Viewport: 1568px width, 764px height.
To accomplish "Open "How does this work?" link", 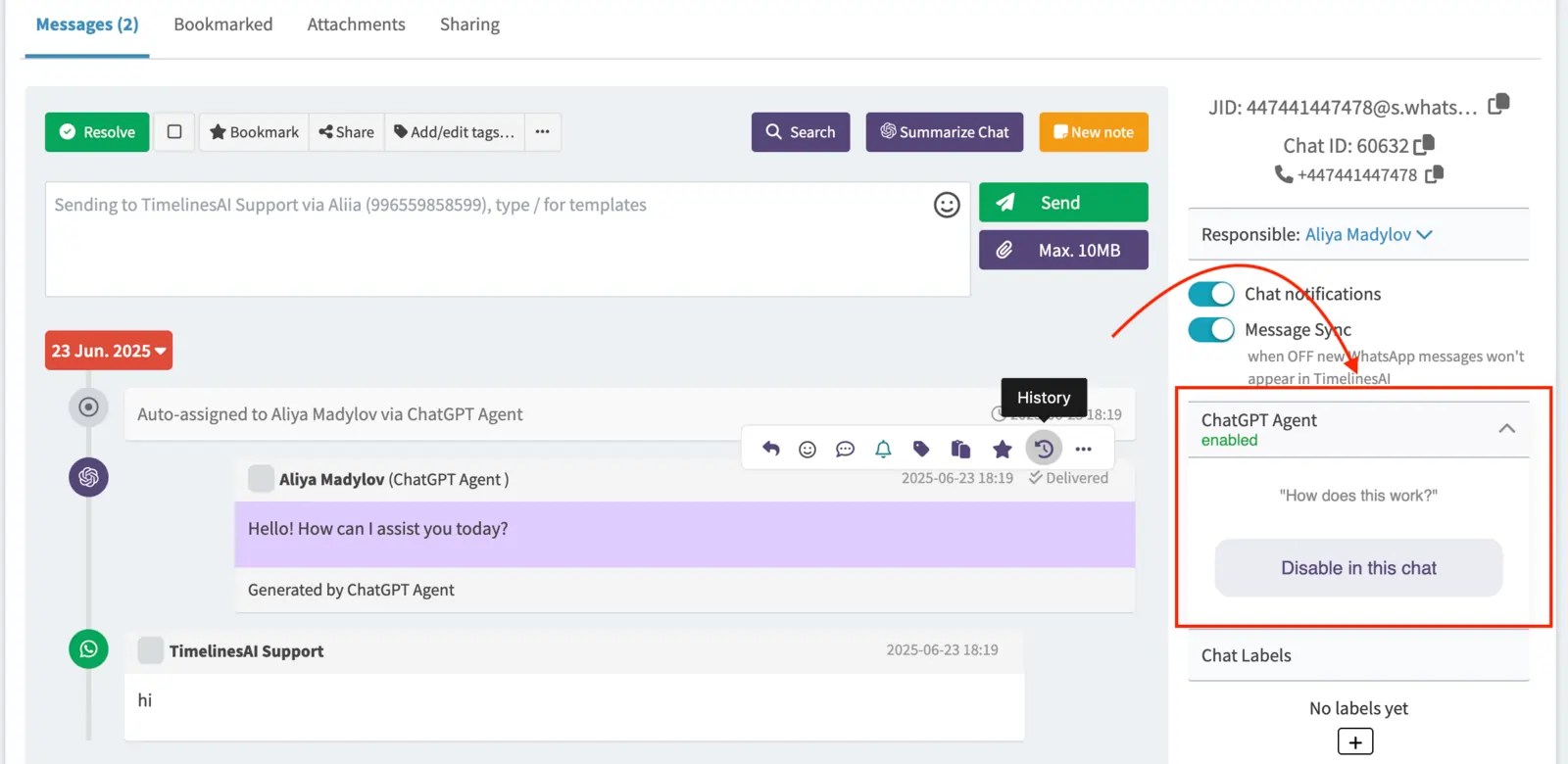I will coord(1358,496).
